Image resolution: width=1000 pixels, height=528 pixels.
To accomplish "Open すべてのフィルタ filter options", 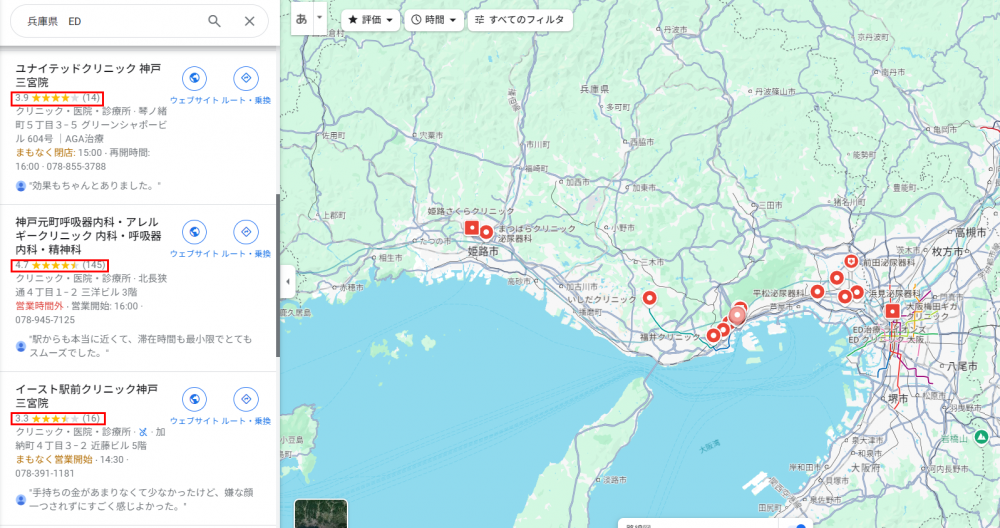I will (519, 20).
